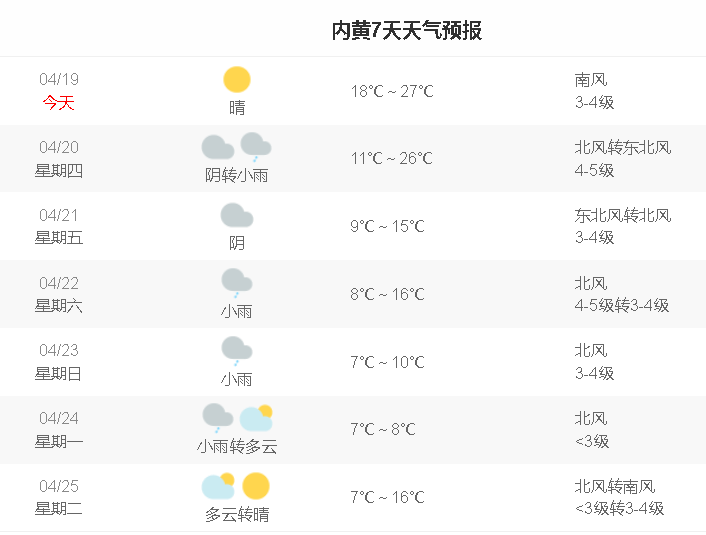Click the partly cloudy icon for 04/25
This screenshot has height=535, width=706.
tap(218, 486)
